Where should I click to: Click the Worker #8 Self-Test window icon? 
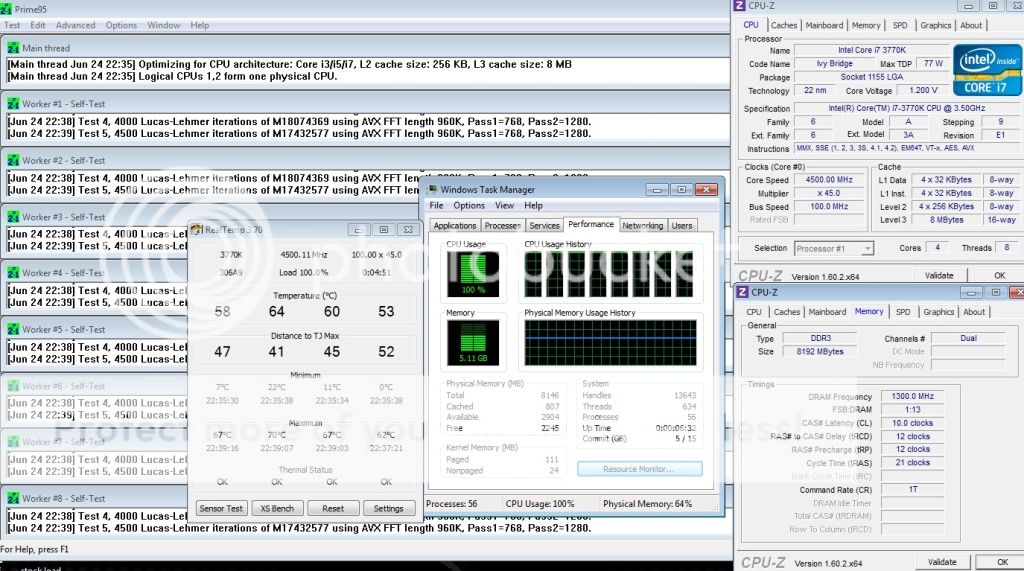tap(12, 498)
